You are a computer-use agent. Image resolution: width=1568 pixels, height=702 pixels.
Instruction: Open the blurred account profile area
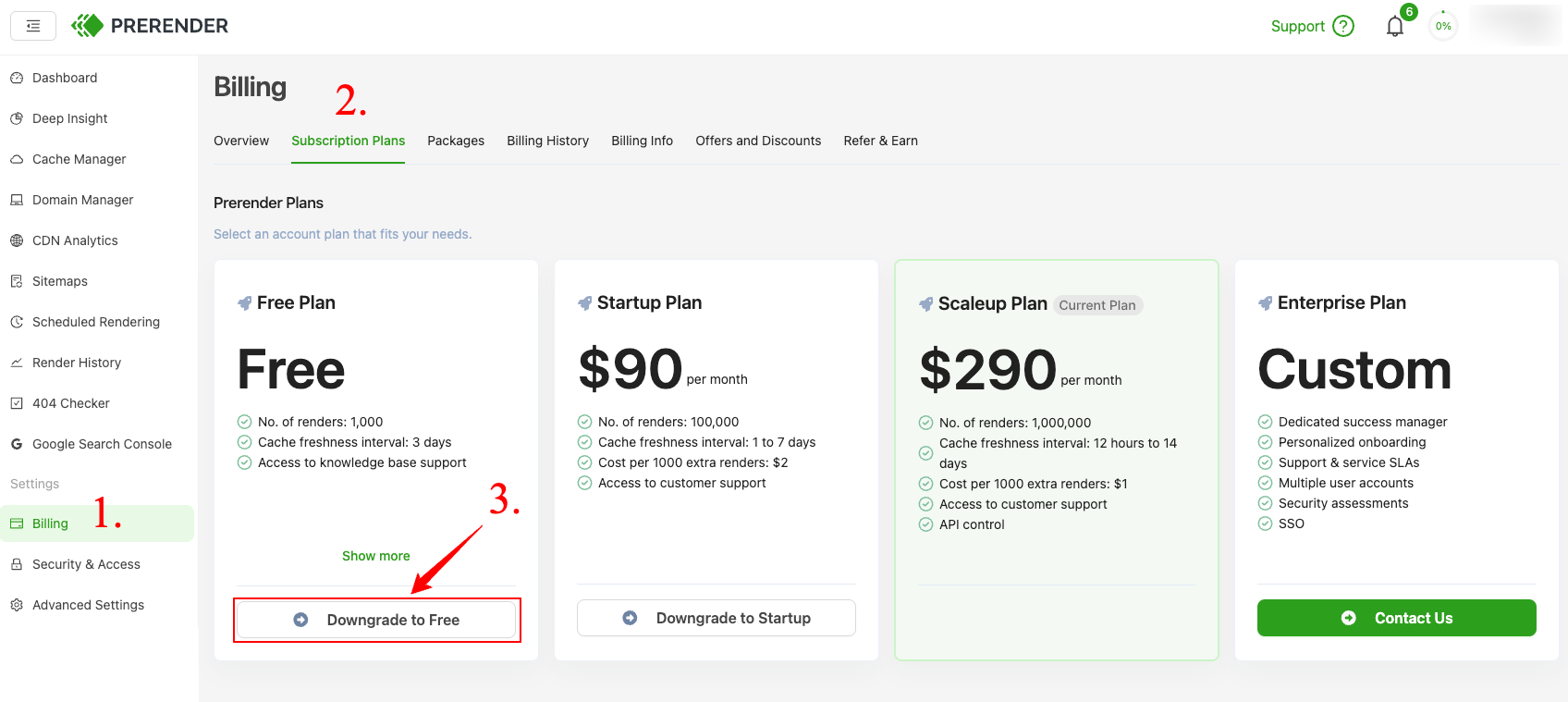click(1515, 25)
